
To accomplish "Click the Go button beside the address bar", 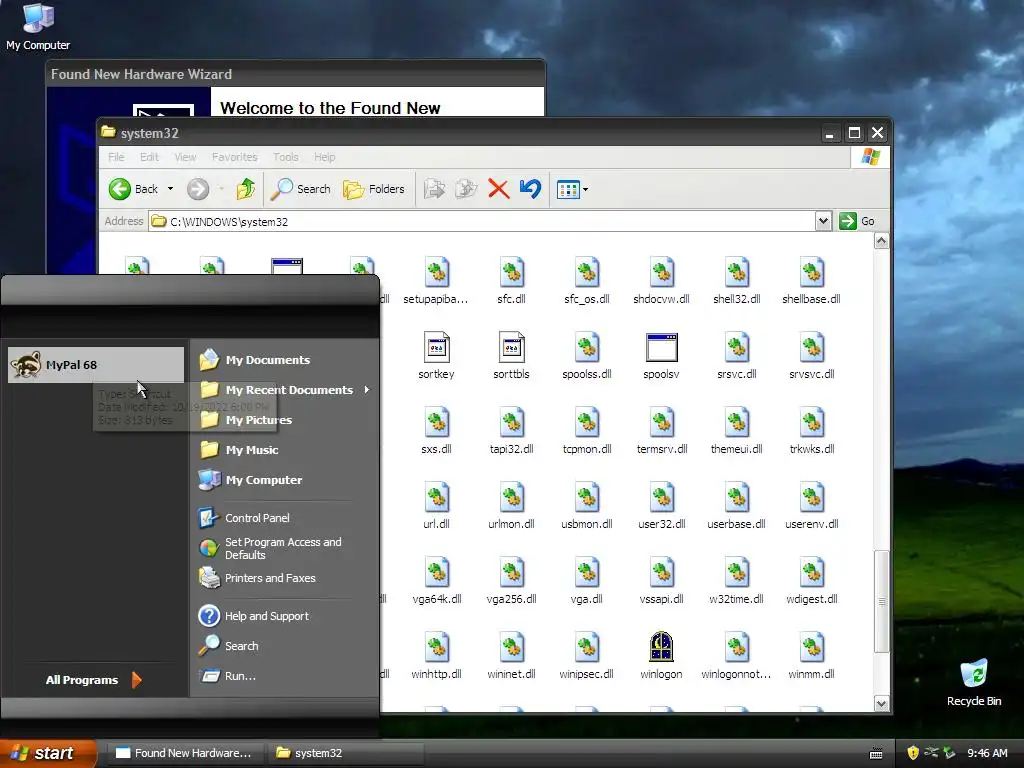I will (857, 221).
